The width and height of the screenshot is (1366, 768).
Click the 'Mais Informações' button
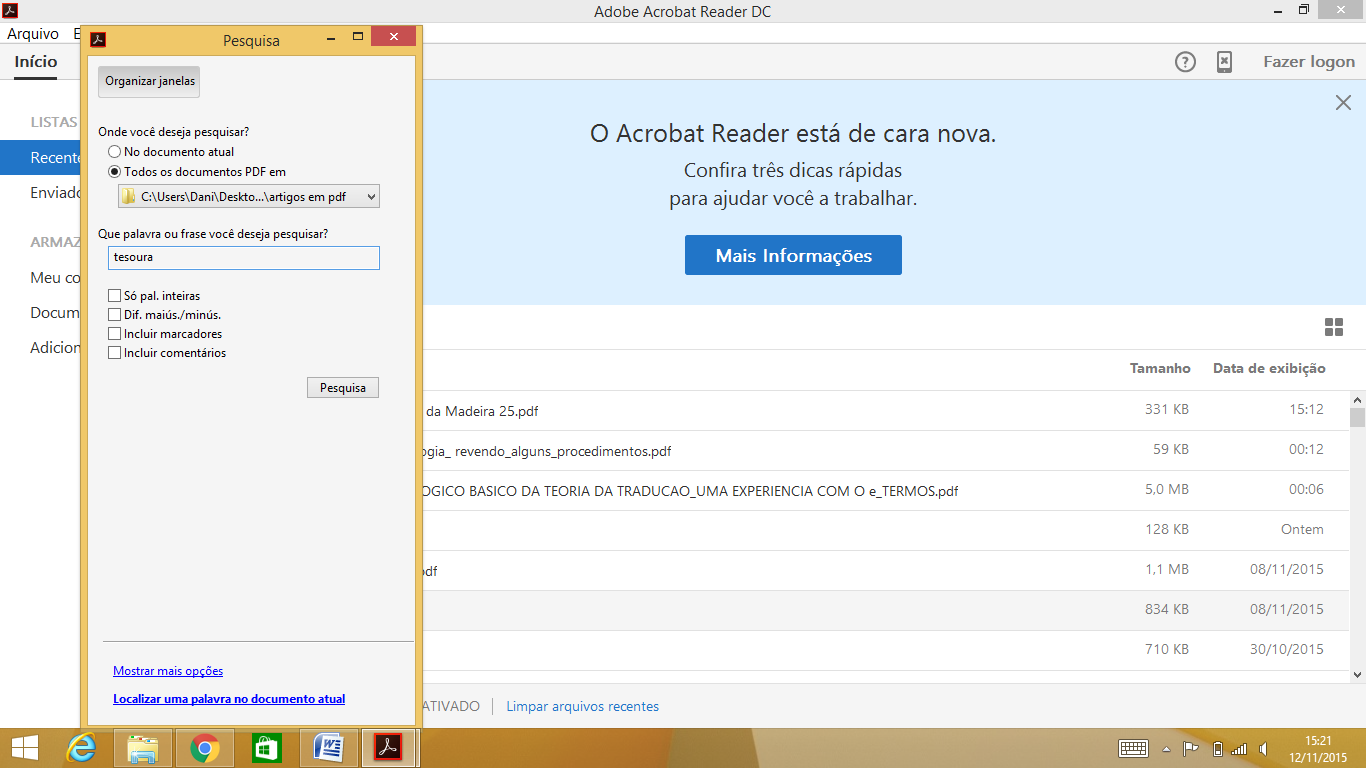click(793, 255)
